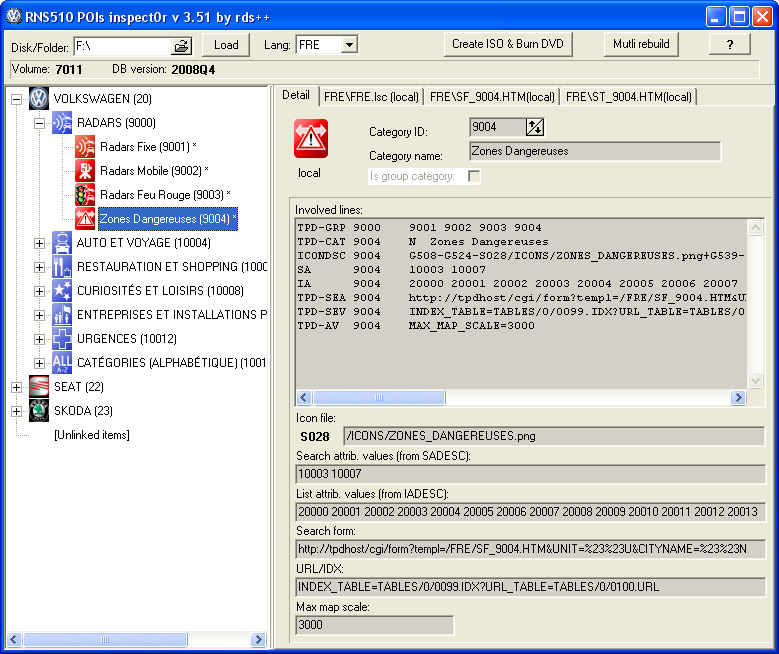Click the Urgences category icon
This screenshot has height=654, width=779.
pos(62,339)
